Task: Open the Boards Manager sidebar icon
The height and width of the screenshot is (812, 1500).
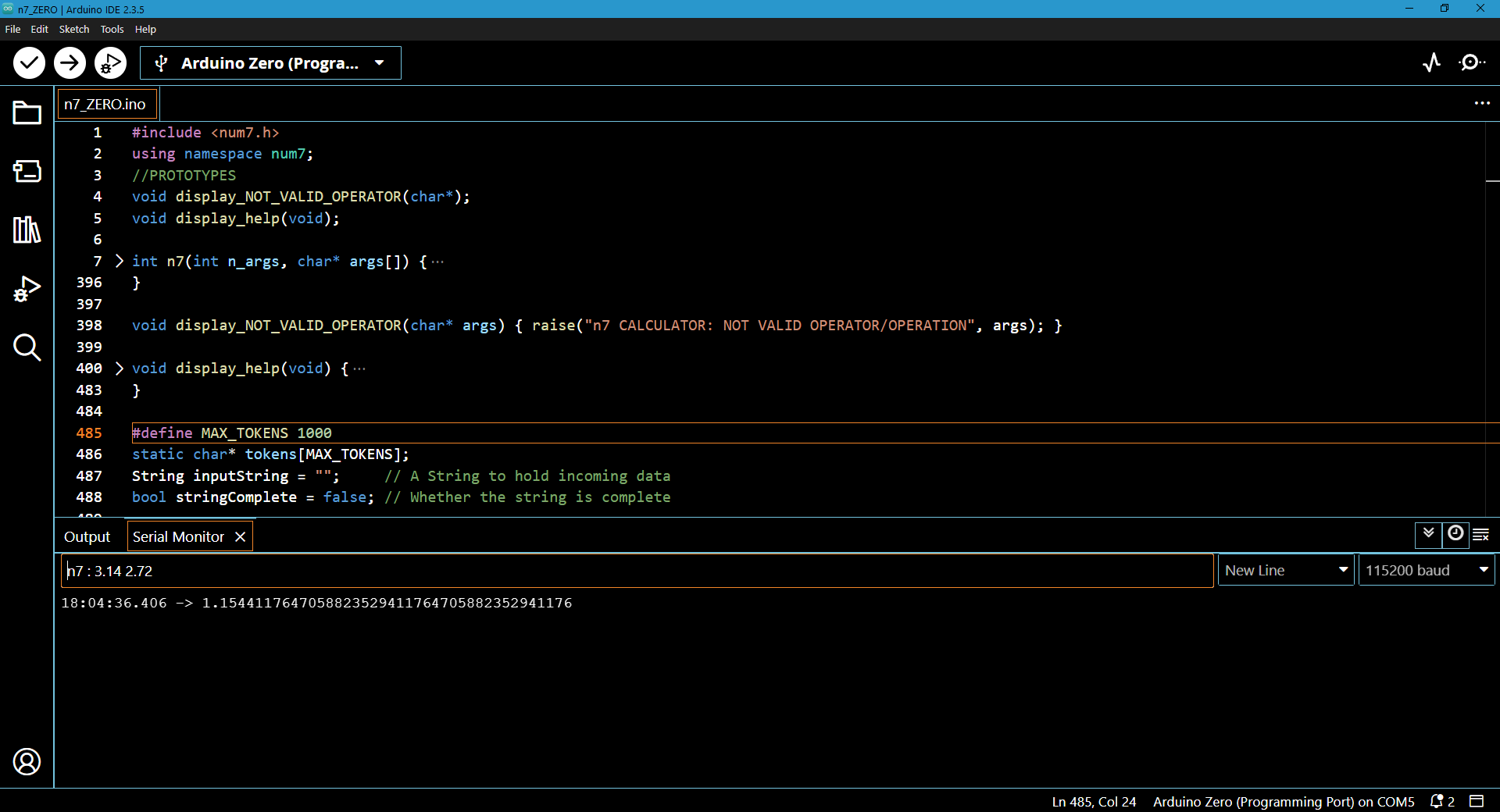Action: tap(27, 171)
